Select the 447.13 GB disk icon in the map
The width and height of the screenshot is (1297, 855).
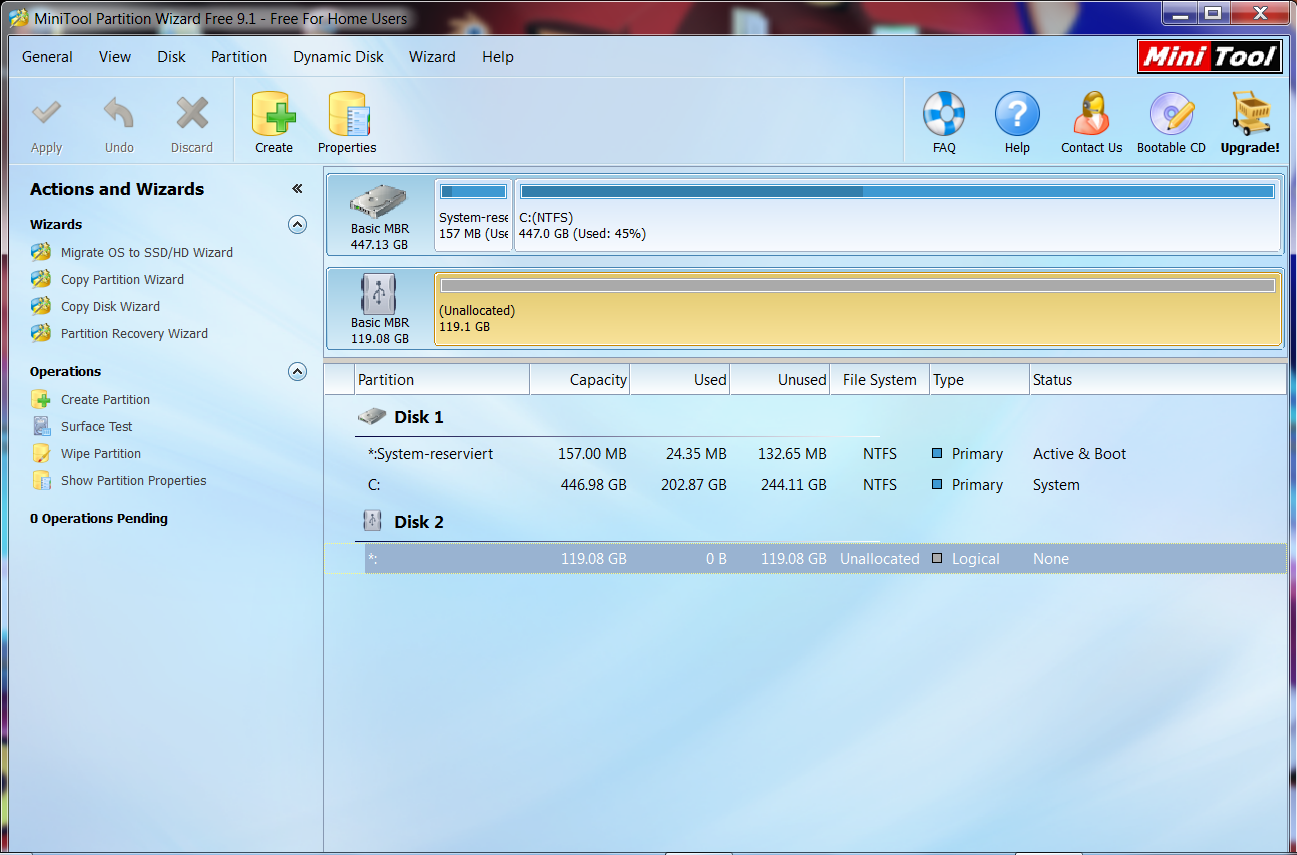coord(379,203)
